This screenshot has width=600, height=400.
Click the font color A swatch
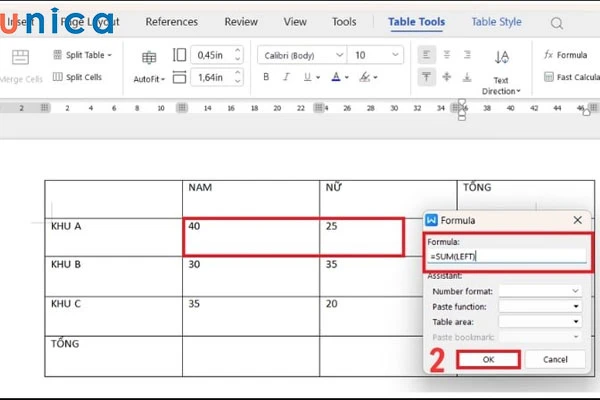click(x=334, y=76)
